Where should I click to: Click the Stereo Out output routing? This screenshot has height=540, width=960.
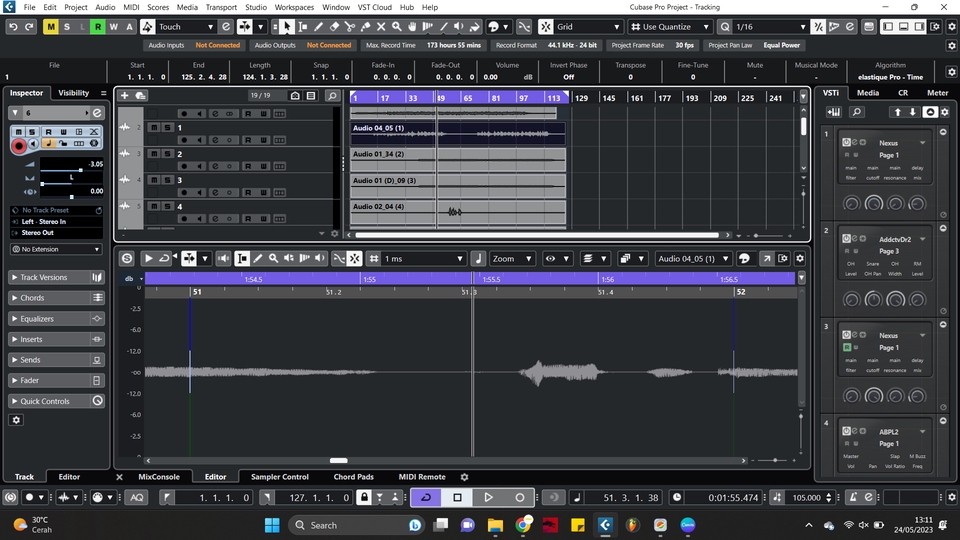point(56,233)
